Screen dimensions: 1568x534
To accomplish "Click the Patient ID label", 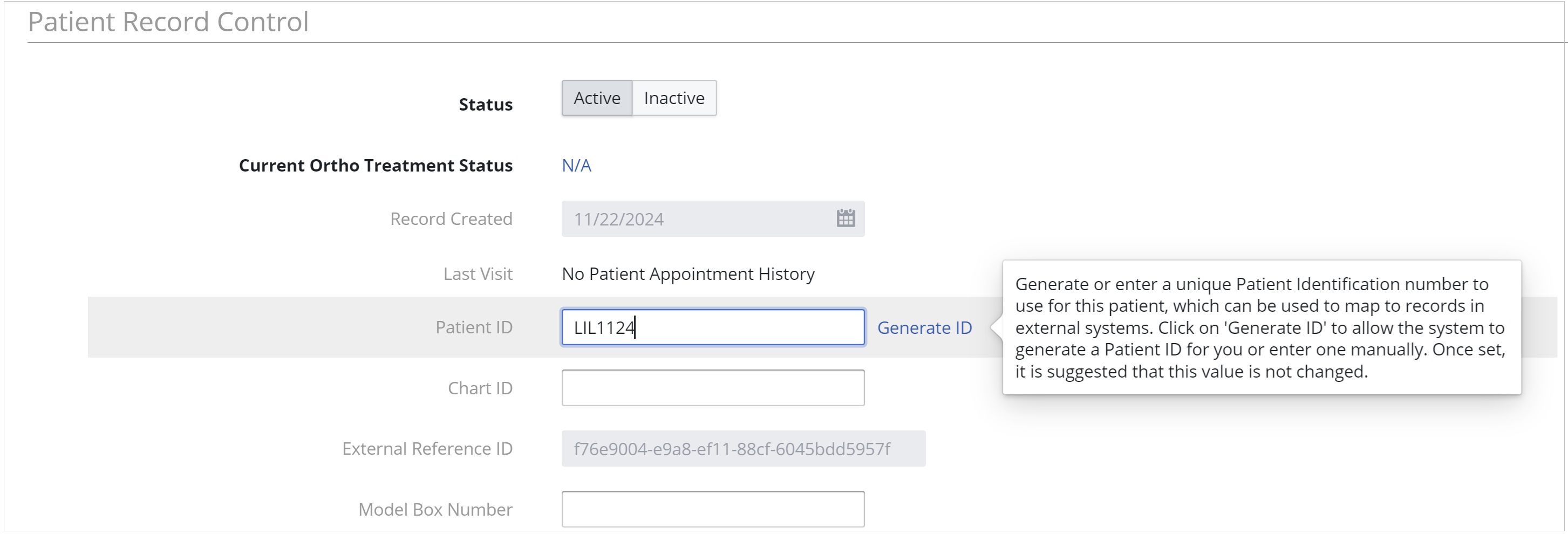I will click(474, 327).
